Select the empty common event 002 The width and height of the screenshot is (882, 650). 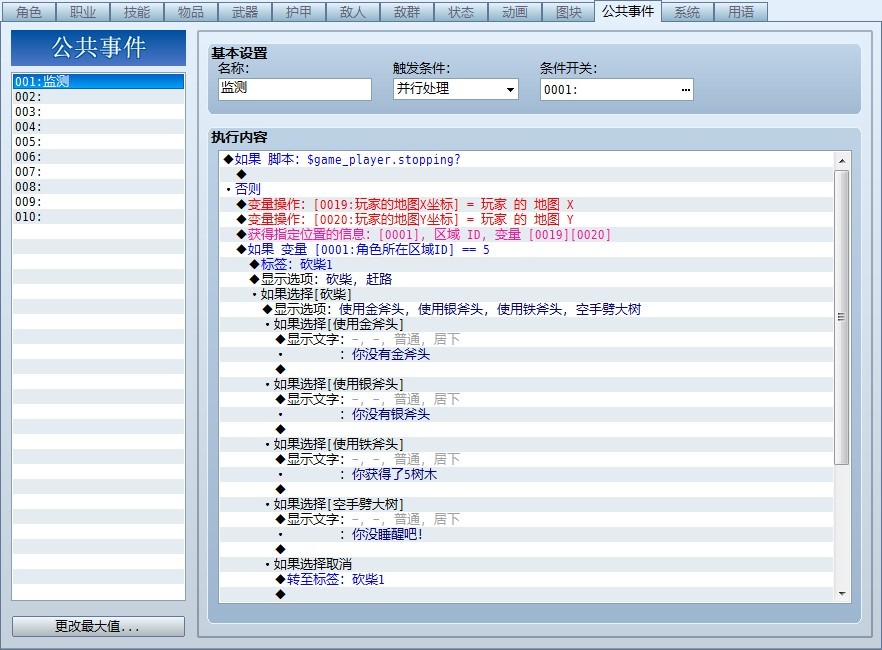tap(98, 97)
